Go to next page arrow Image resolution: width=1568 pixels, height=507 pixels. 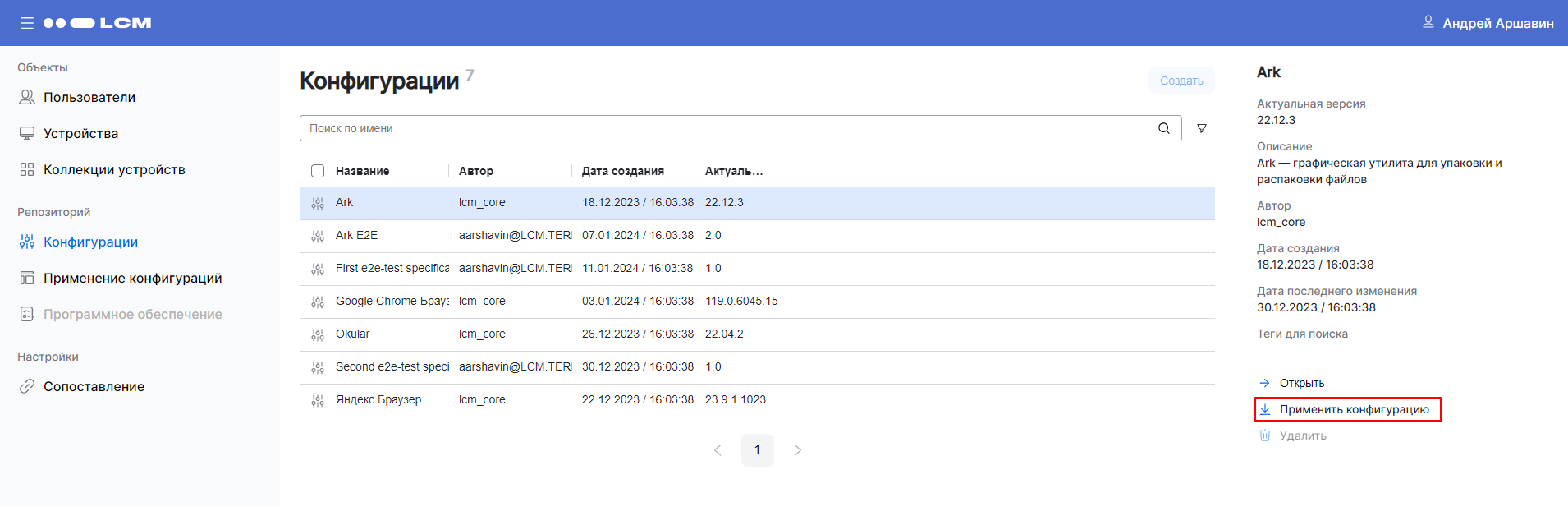tap(797, 450)
